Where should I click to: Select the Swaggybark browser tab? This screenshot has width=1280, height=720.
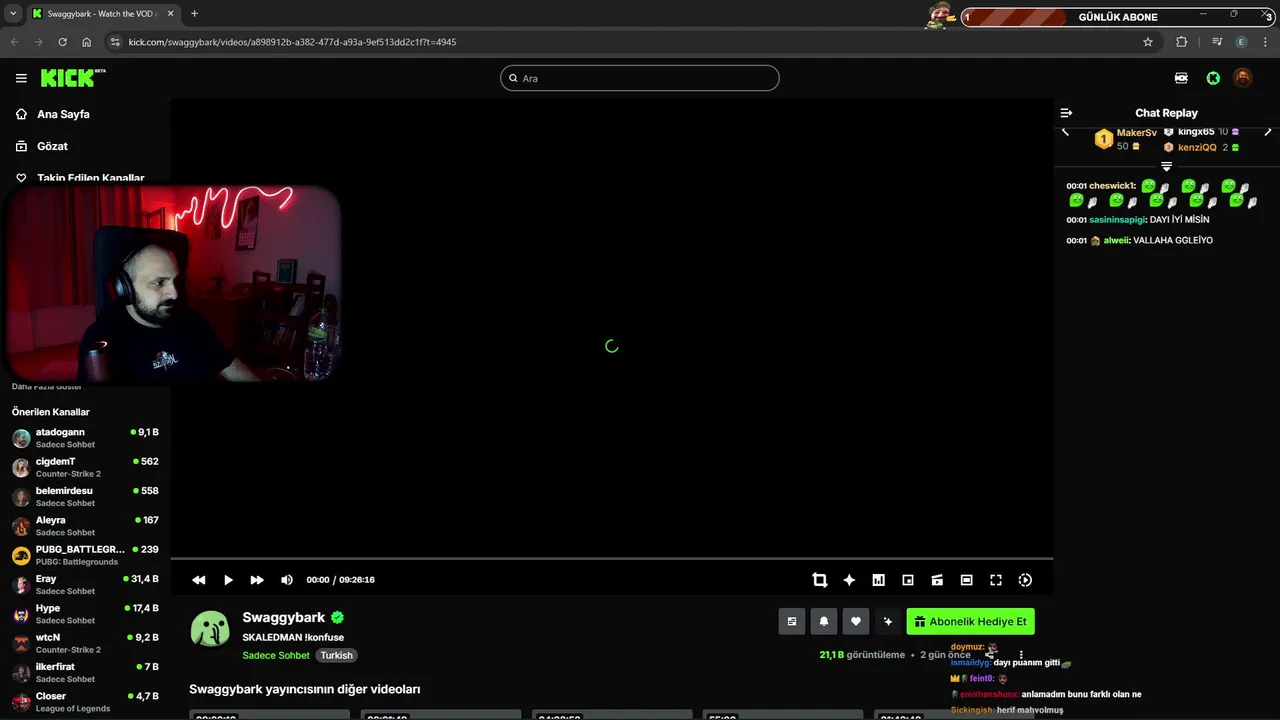tap(102, 14)
